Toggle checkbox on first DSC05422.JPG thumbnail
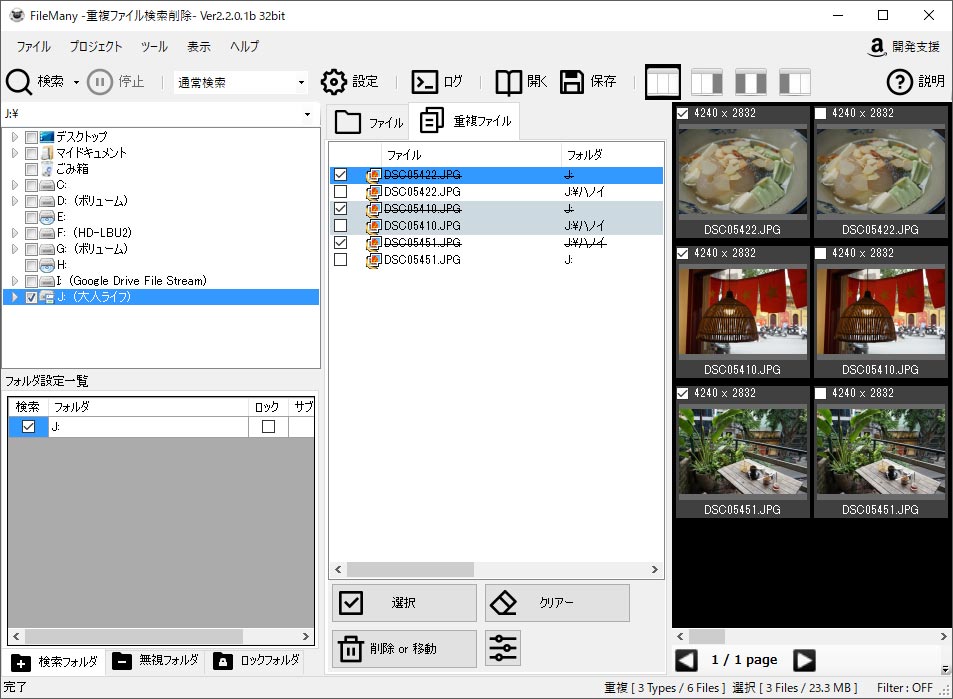953x699 pixels. point(683,113)
